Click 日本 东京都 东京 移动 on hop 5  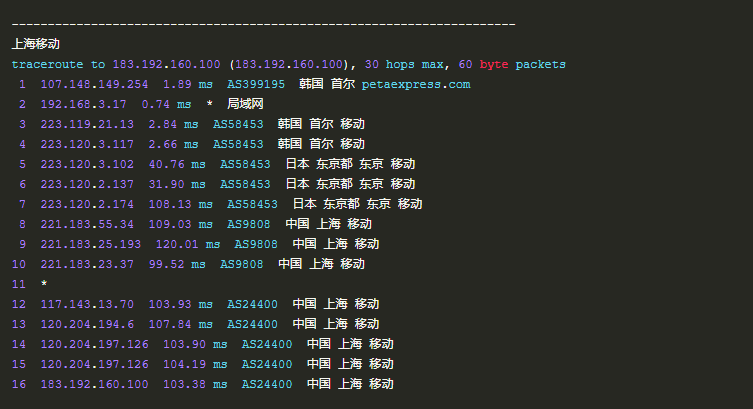[x=350, y=164]
